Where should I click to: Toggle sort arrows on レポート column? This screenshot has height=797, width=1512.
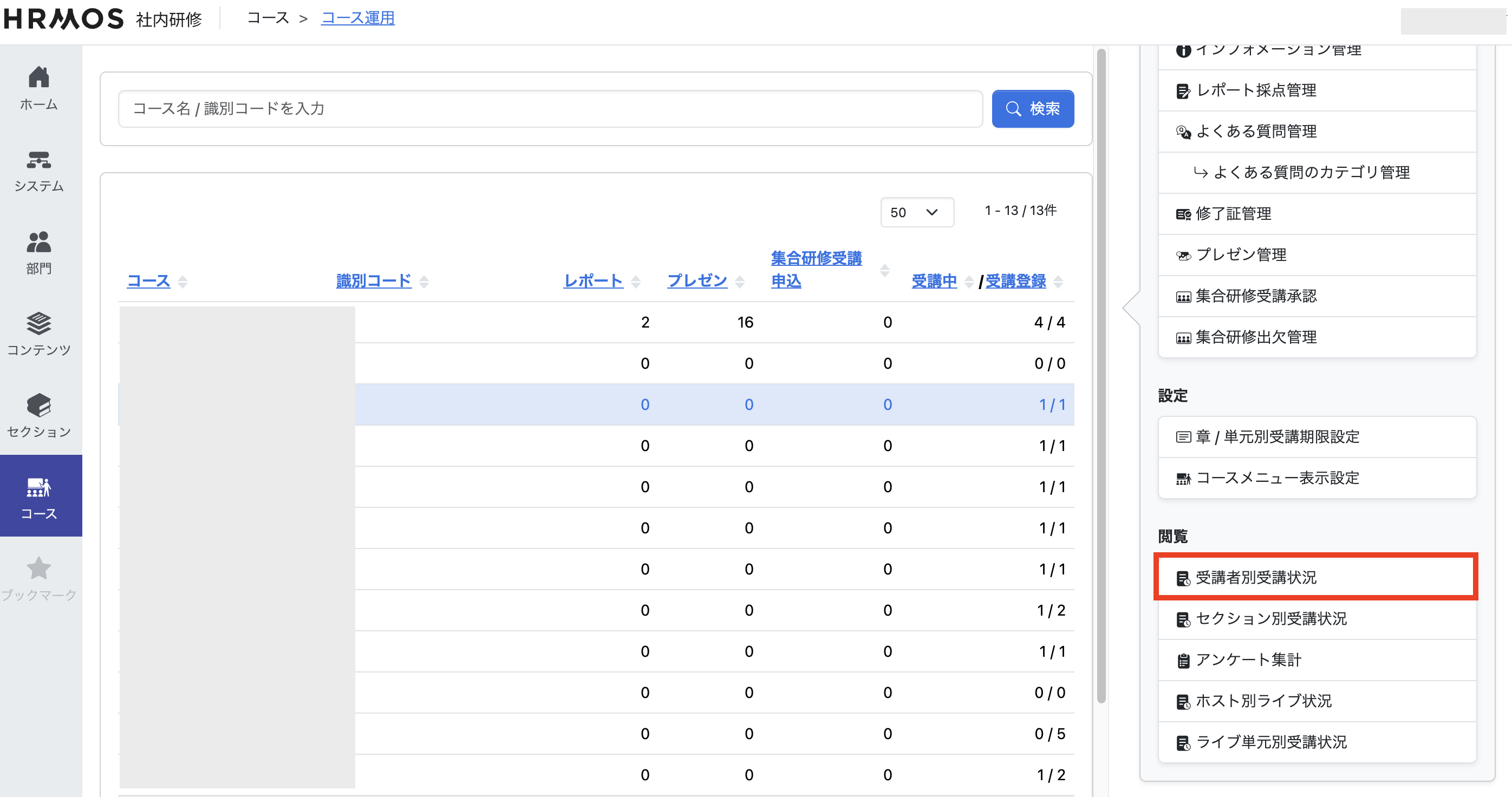[x=636, y=282]
